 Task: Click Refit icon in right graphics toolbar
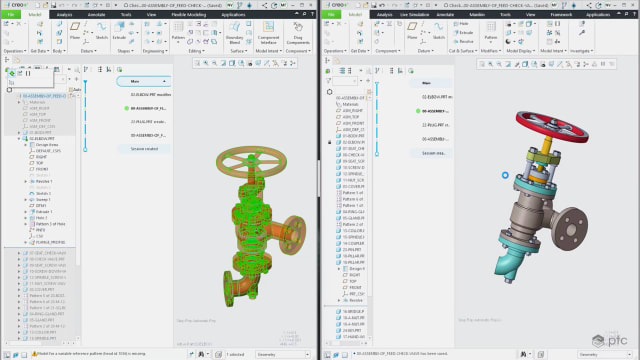[x=482, y=64]
